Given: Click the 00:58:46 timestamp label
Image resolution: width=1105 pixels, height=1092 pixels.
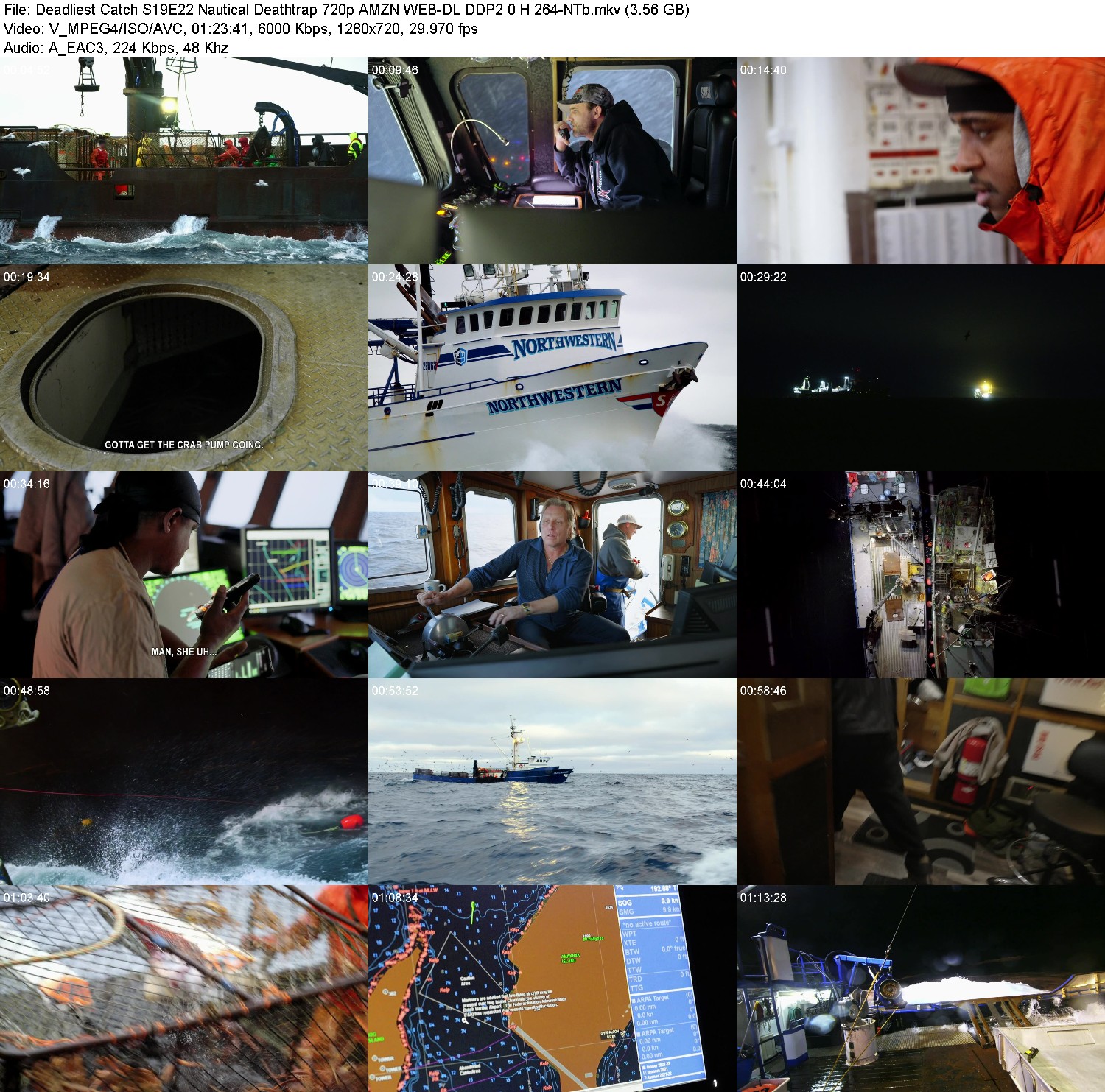Looking at the screenshot, I should click(x=763, y=691).
